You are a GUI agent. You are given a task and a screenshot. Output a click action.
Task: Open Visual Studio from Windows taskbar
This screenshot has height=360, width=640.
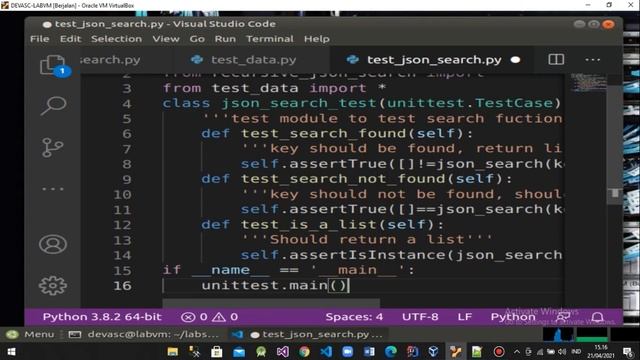point(282,351)
